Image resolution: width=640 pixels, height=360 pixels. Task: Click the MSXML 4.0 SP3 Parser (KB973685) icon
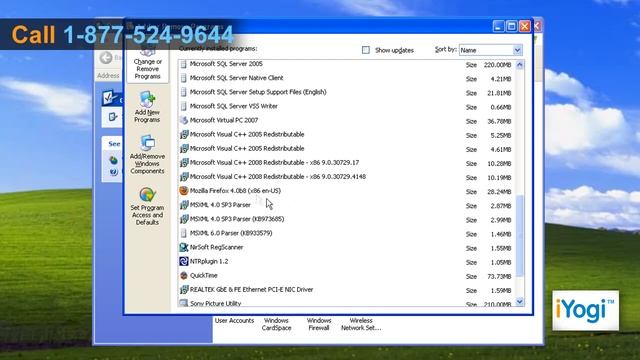(x=184, y=219)
